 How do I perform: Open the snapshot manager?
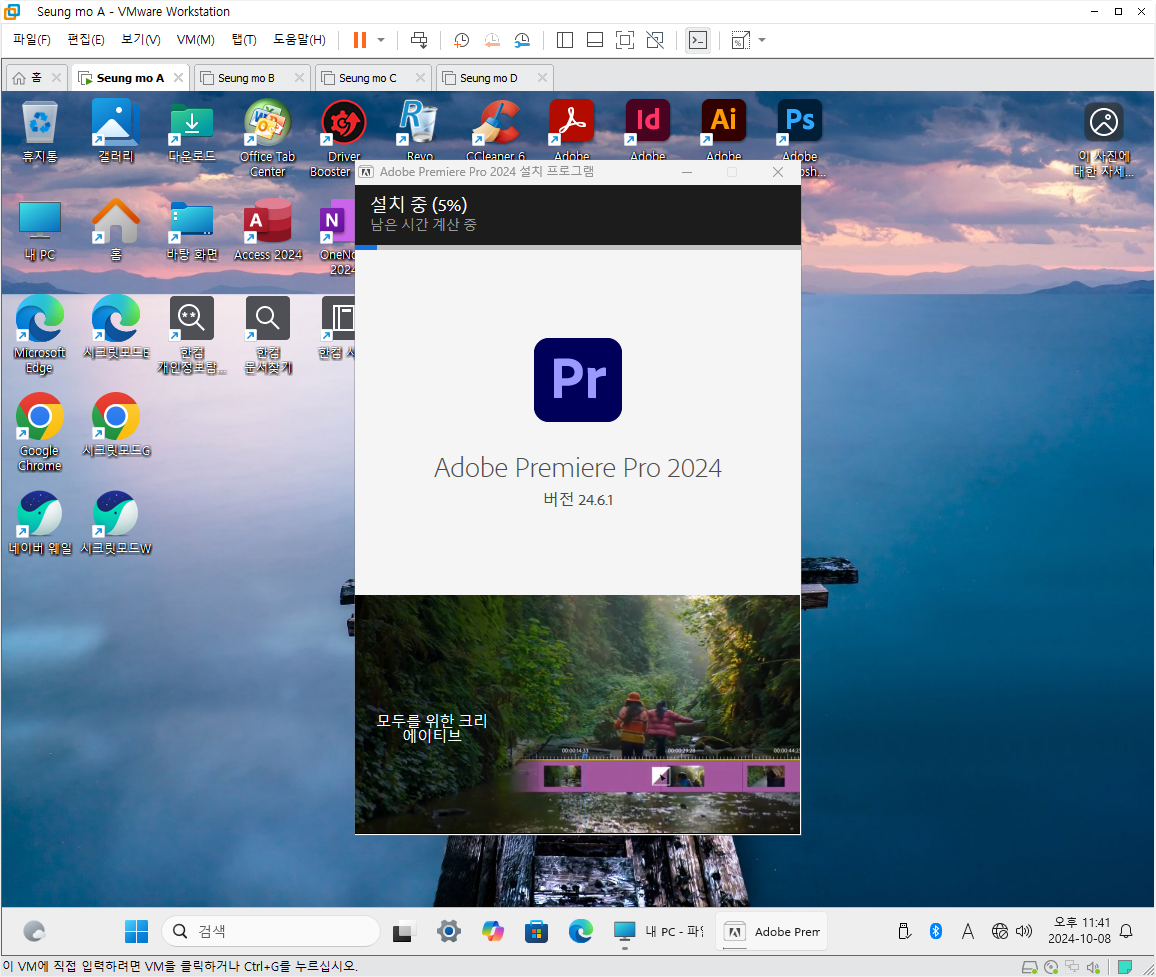tap(522, 40)
